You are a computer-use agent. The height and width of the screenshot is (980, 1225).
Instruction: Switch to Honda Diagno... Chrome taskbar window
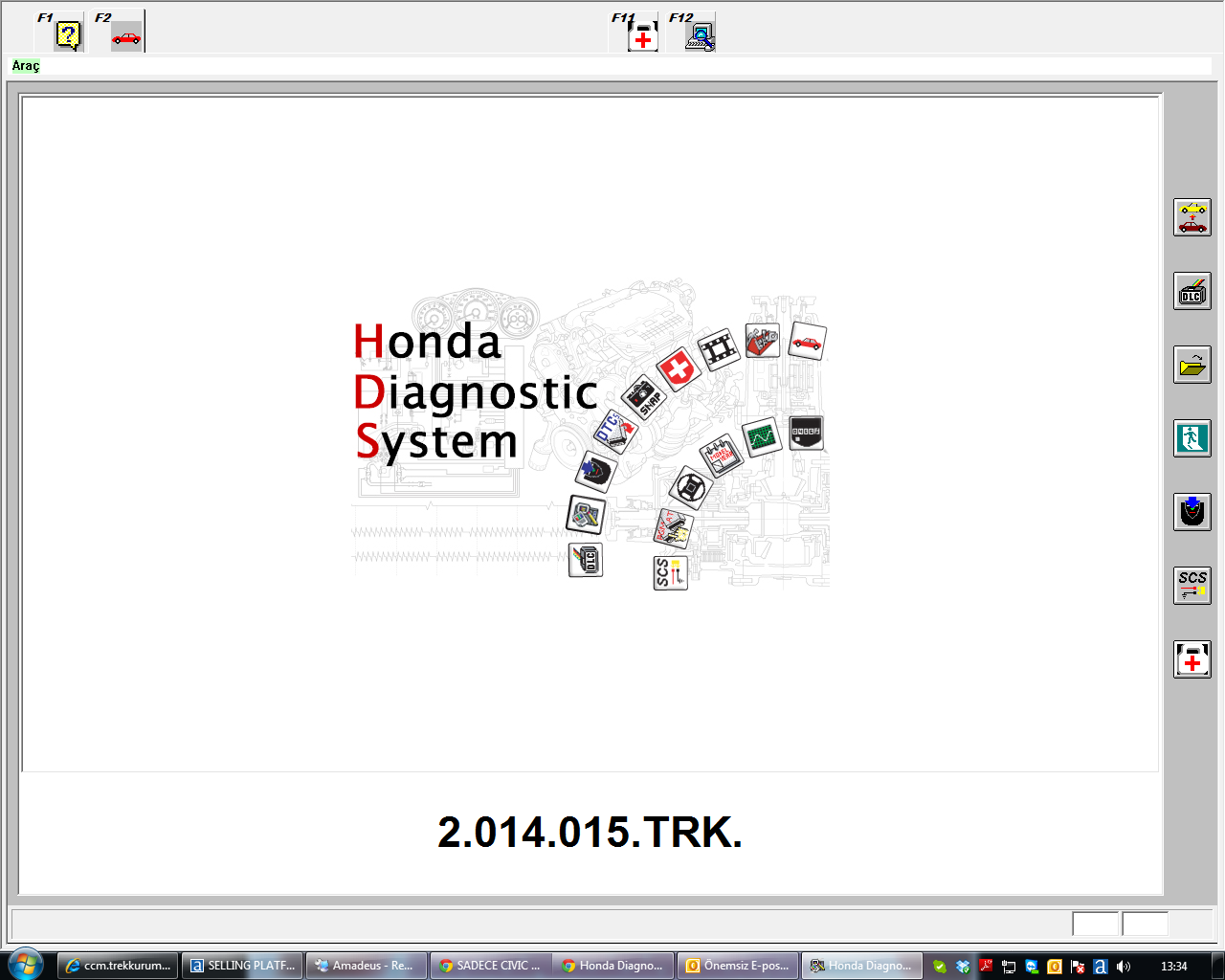(613, 966)
